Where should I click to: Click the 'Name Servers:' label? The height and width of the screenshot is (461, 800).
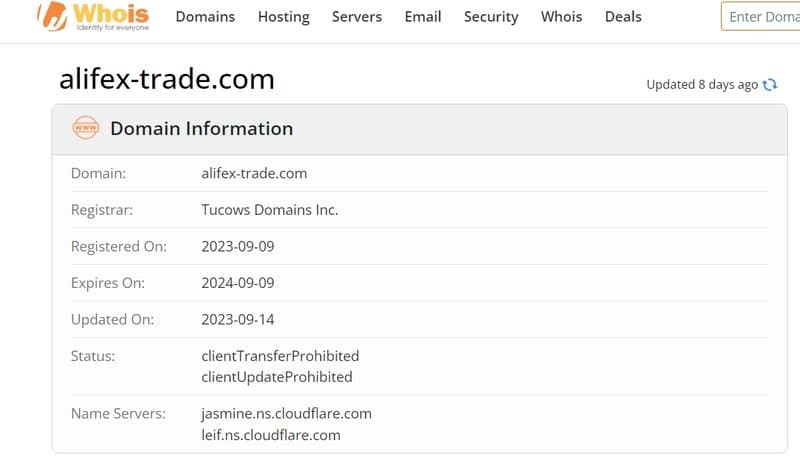tap(118, 414)
